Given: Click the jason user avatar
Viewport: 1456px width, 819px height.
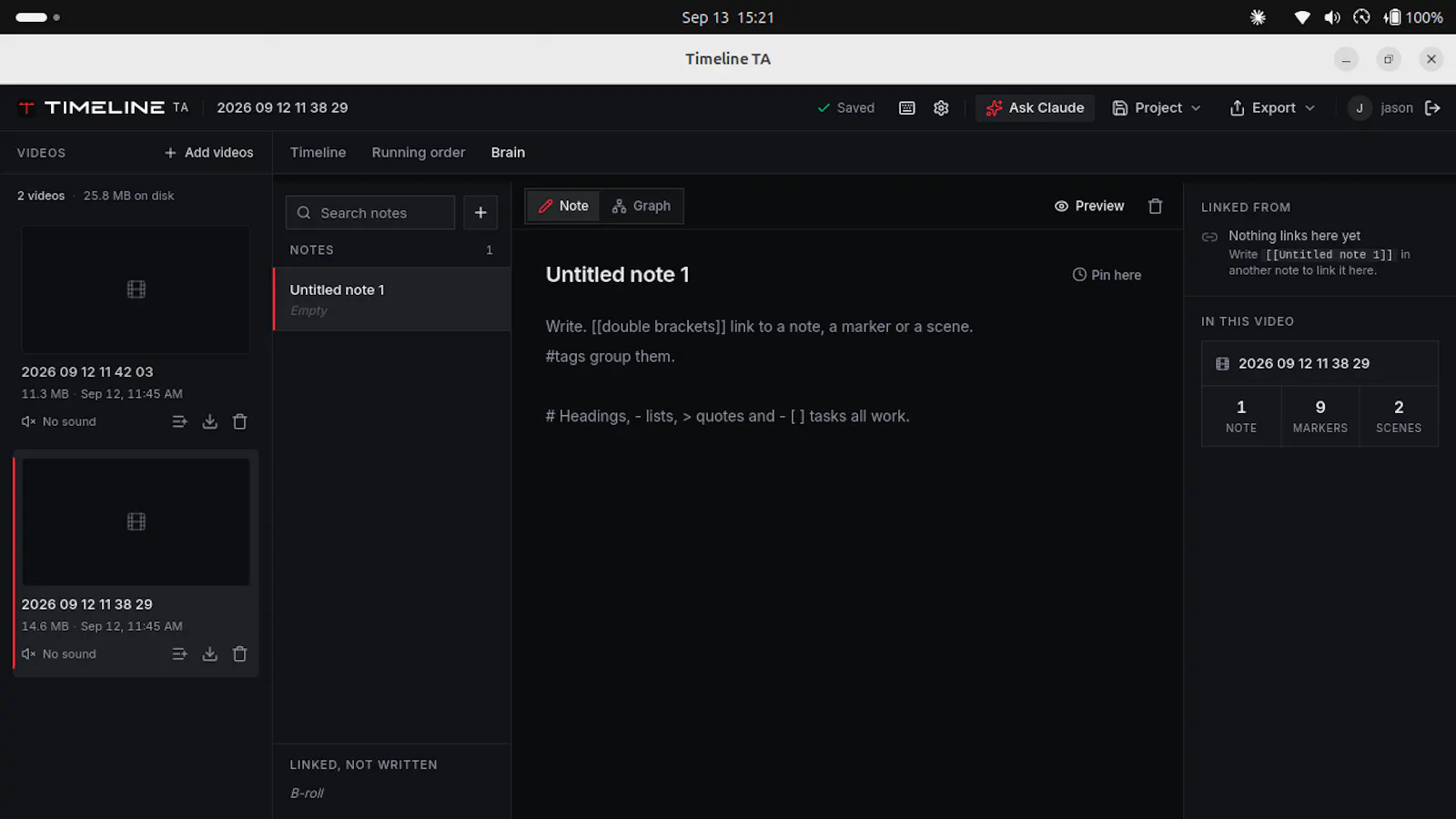Looking at the screenshot, I should [1360, 107].
